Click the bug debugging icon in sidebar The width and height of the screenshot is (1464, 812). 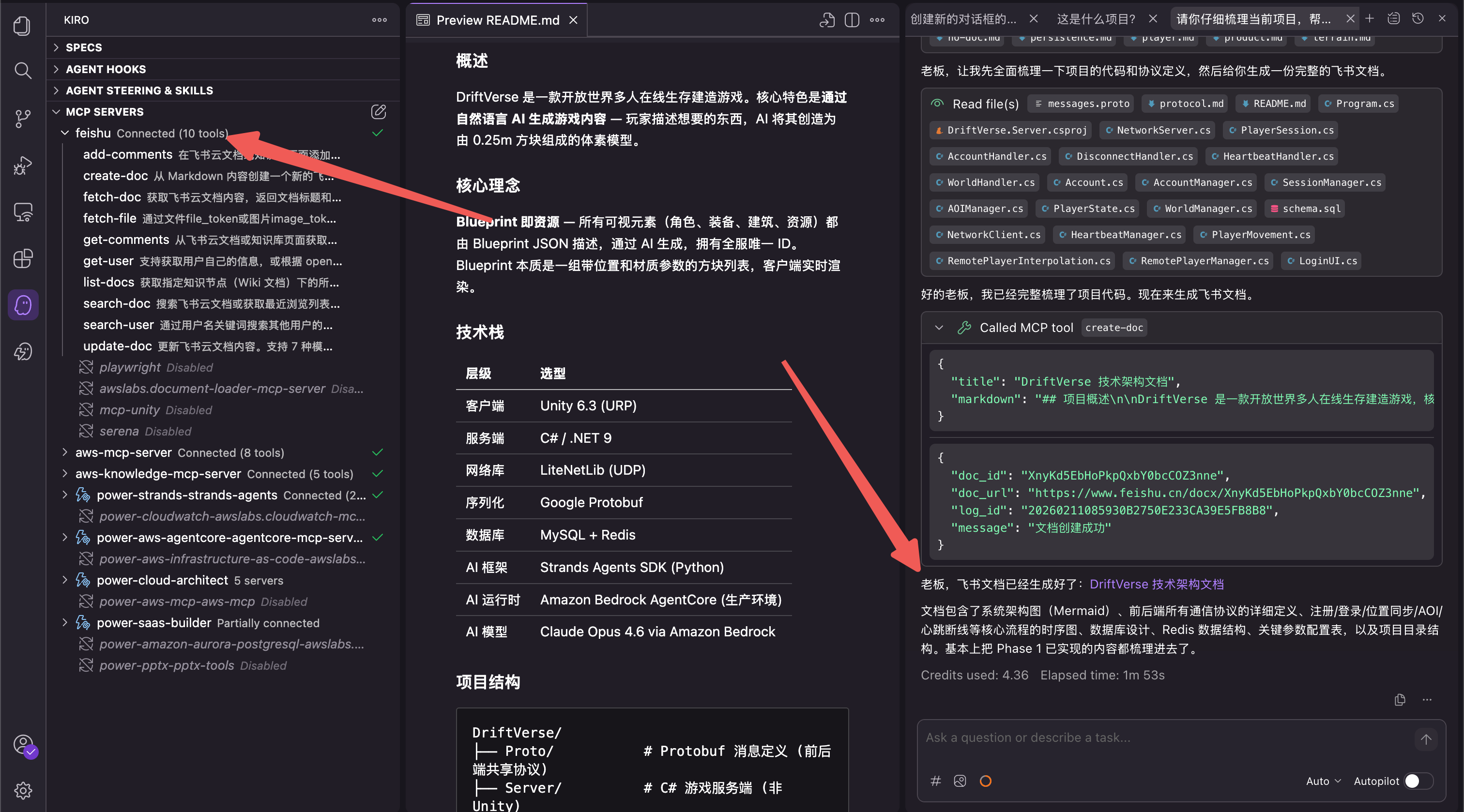[x=23, y=165]
